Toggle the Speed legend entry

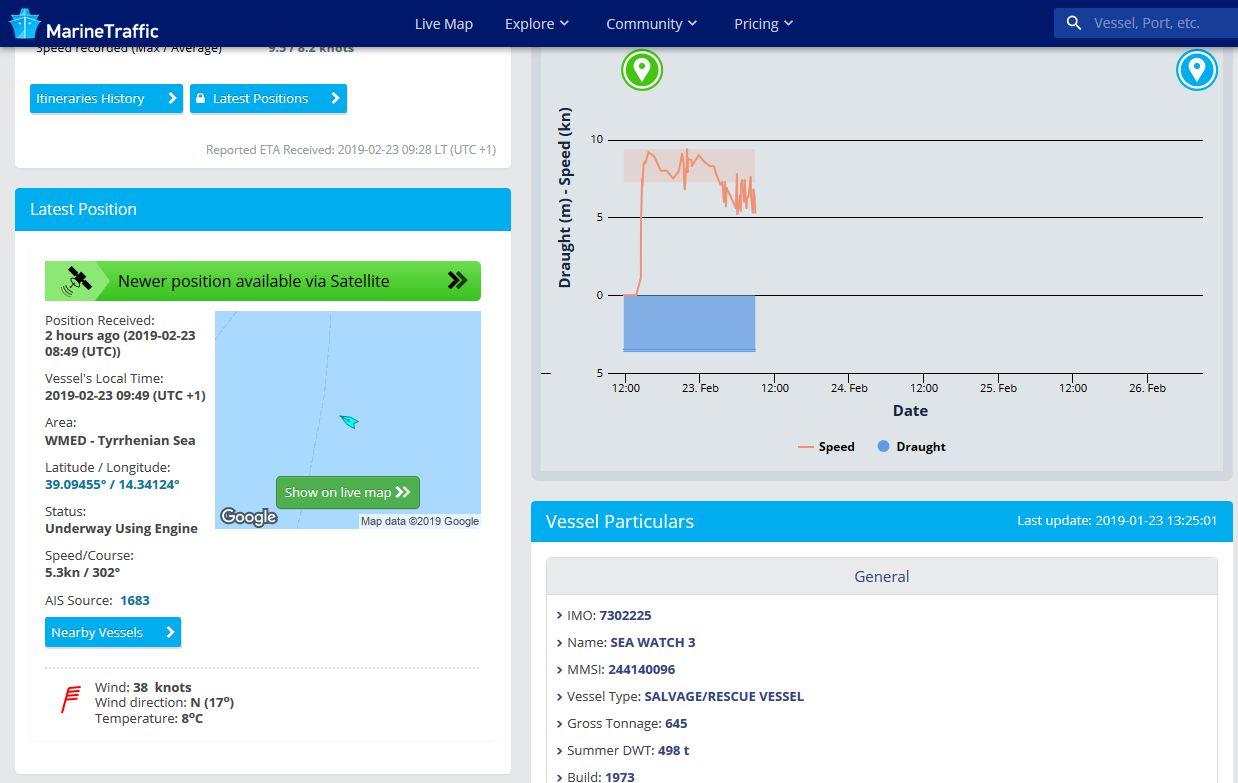click(826, 447)
